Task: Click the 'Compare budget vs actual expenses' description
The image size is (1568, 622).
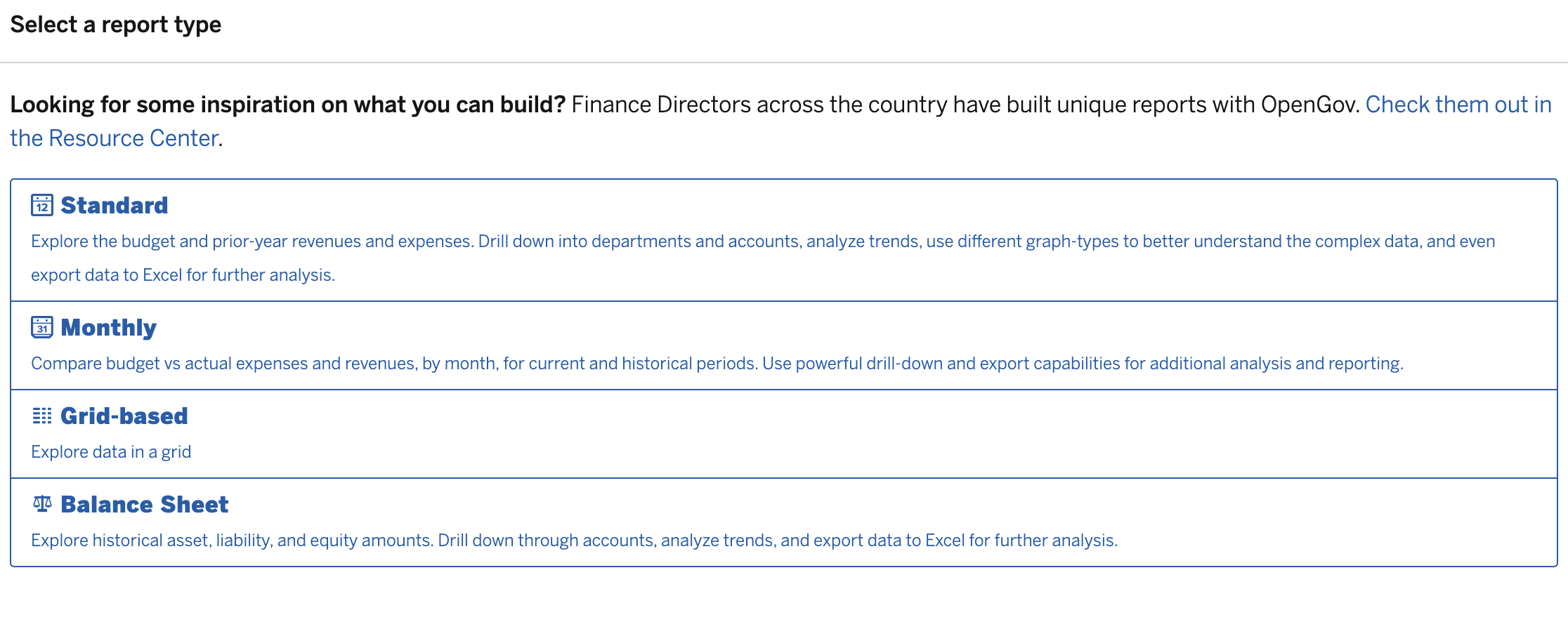Action: coord(395,364)
